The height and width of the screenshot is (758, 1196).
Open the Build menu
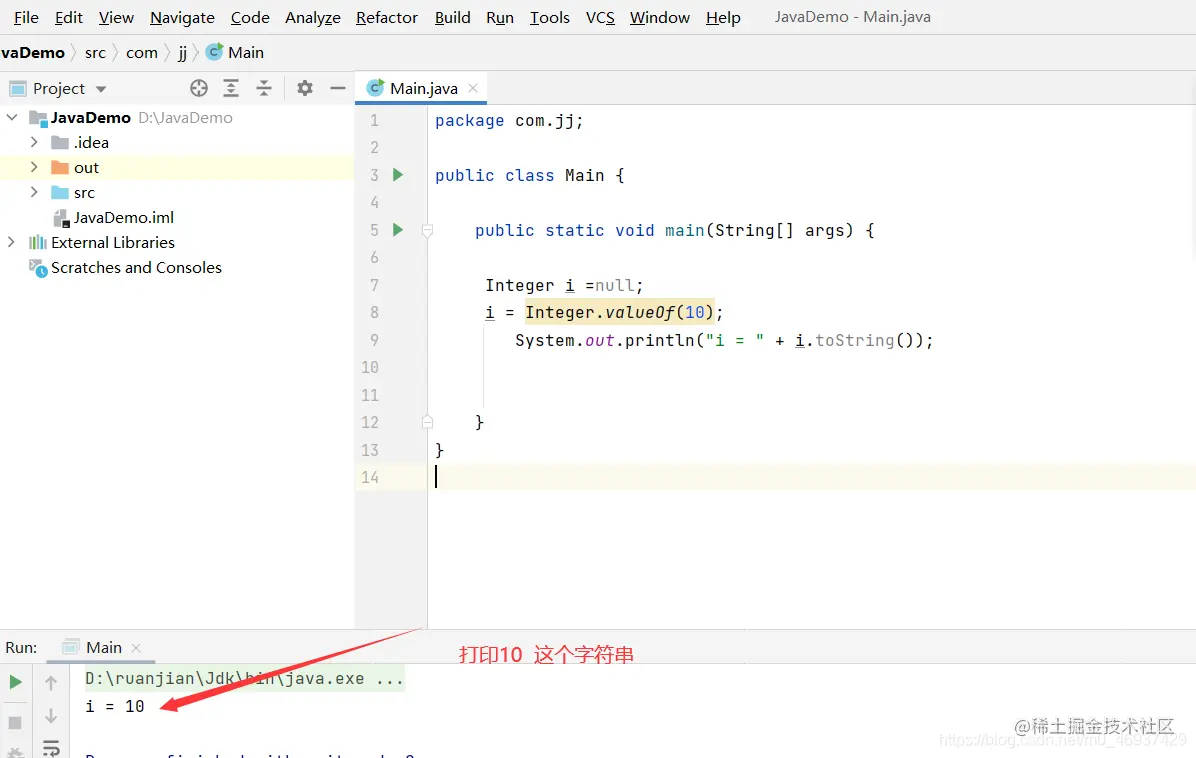(x=452, y=18)
